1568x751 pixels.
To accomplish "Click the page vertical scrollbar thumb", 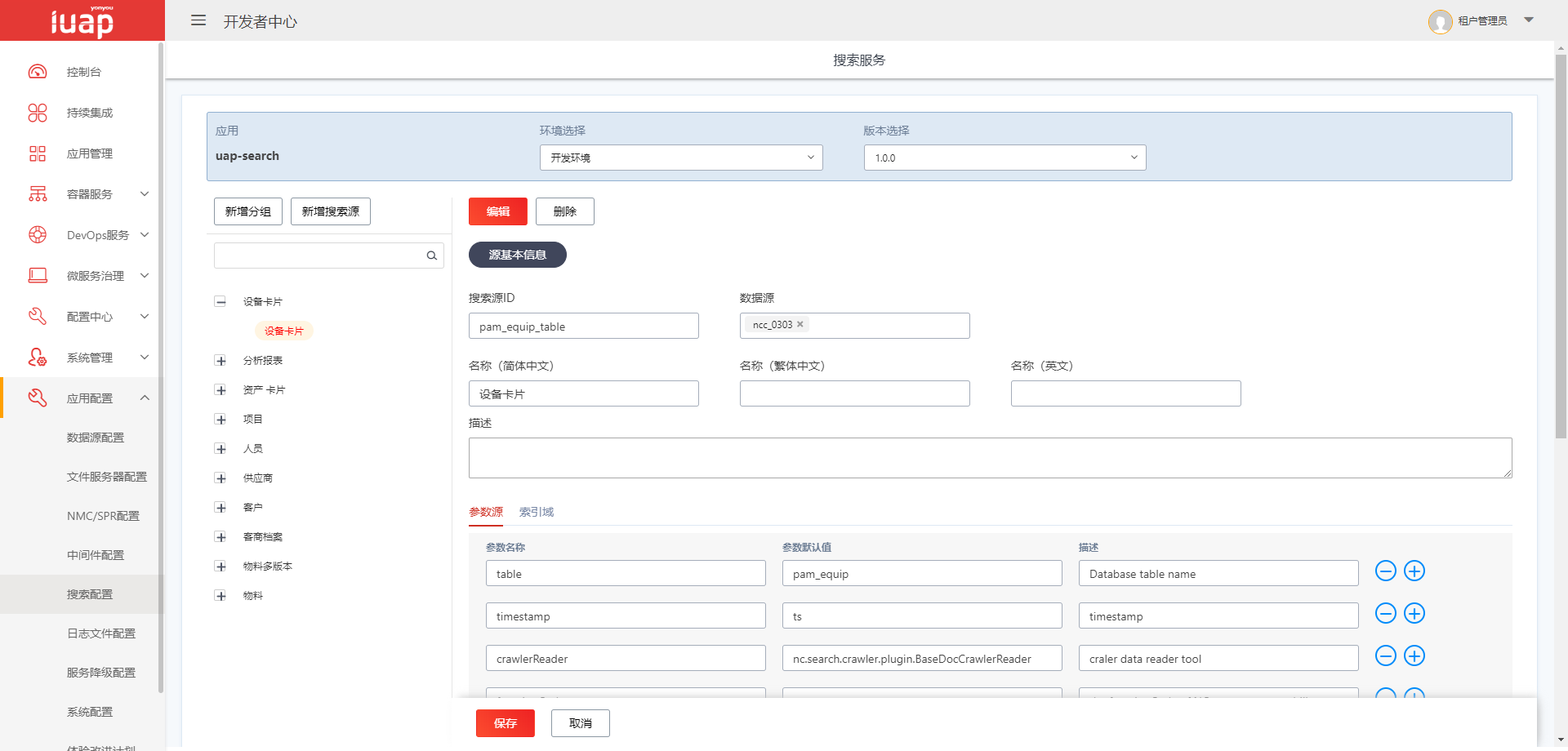I will [x=1561, y=247].
